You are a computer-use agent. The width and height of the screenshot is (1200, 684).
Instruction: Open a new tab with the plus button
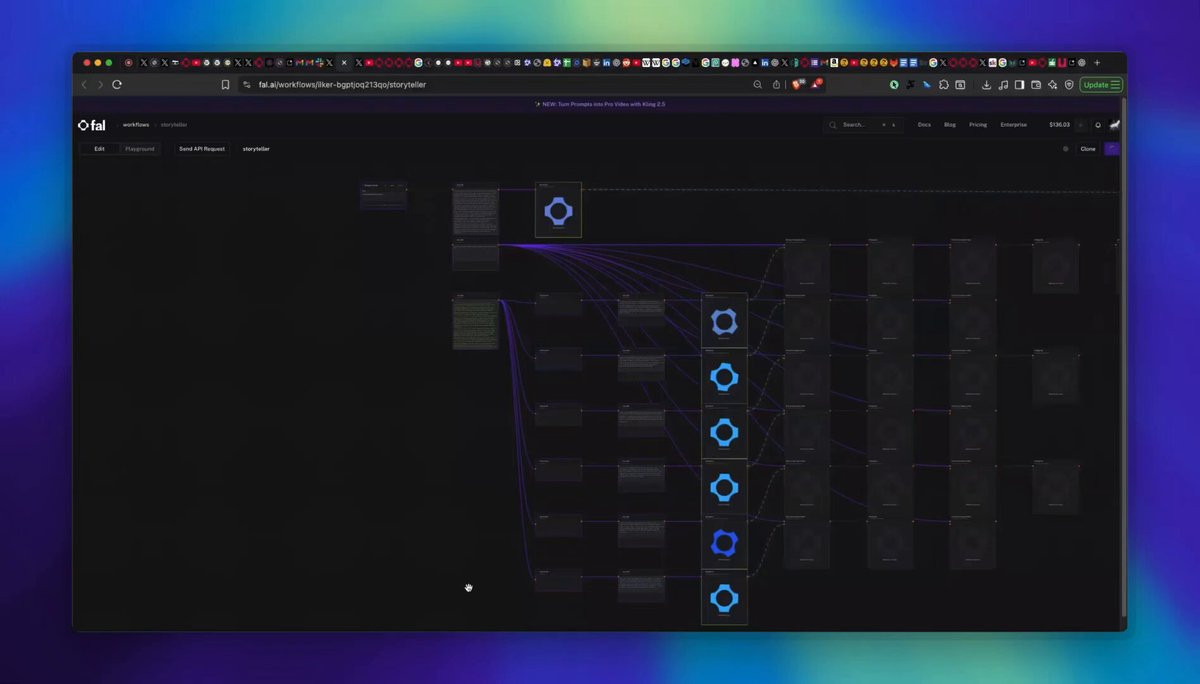(1097, 62)
